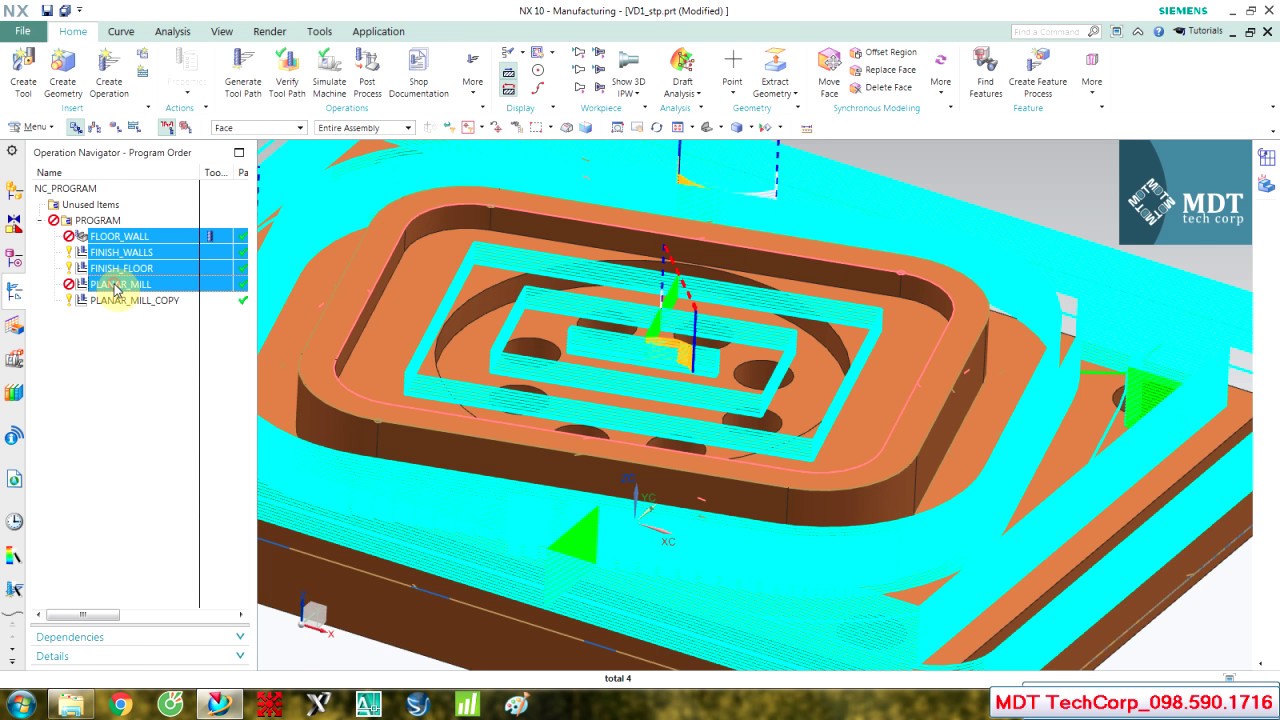This screenshot has width=1280, height=720.
Task: Collapse the PROGRAM tree node
Action: pyautogui.click(x=40, y=220)
